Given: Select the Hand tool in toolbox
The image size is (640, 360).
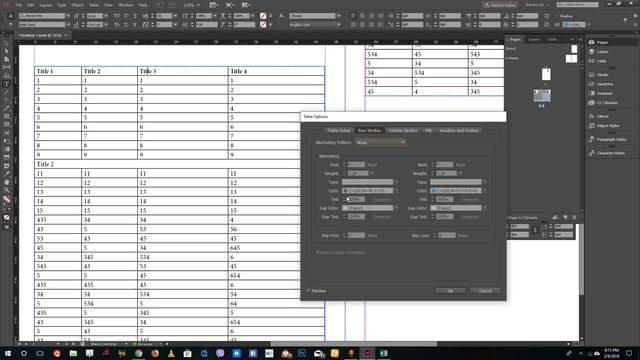Looking at the screenshot, I should point(7,182).
